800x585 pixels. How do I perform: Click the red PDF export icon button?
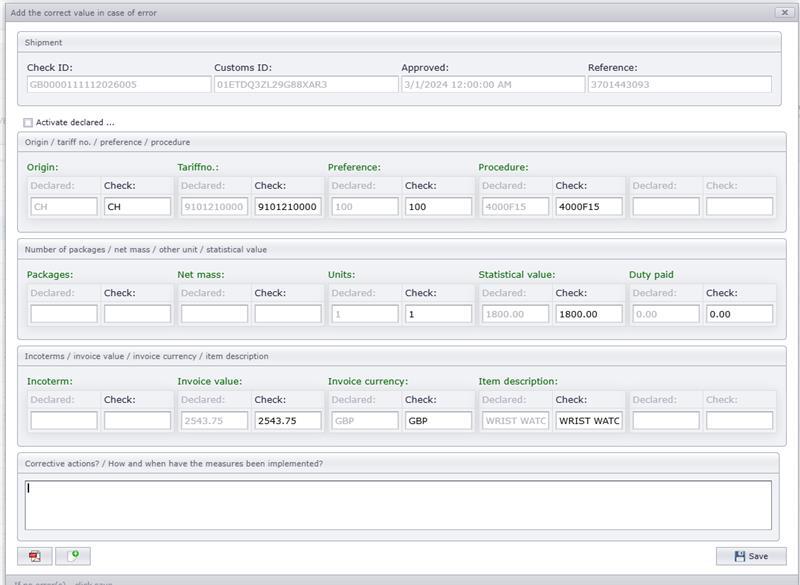pyautogui.click(x=35, y=556)
